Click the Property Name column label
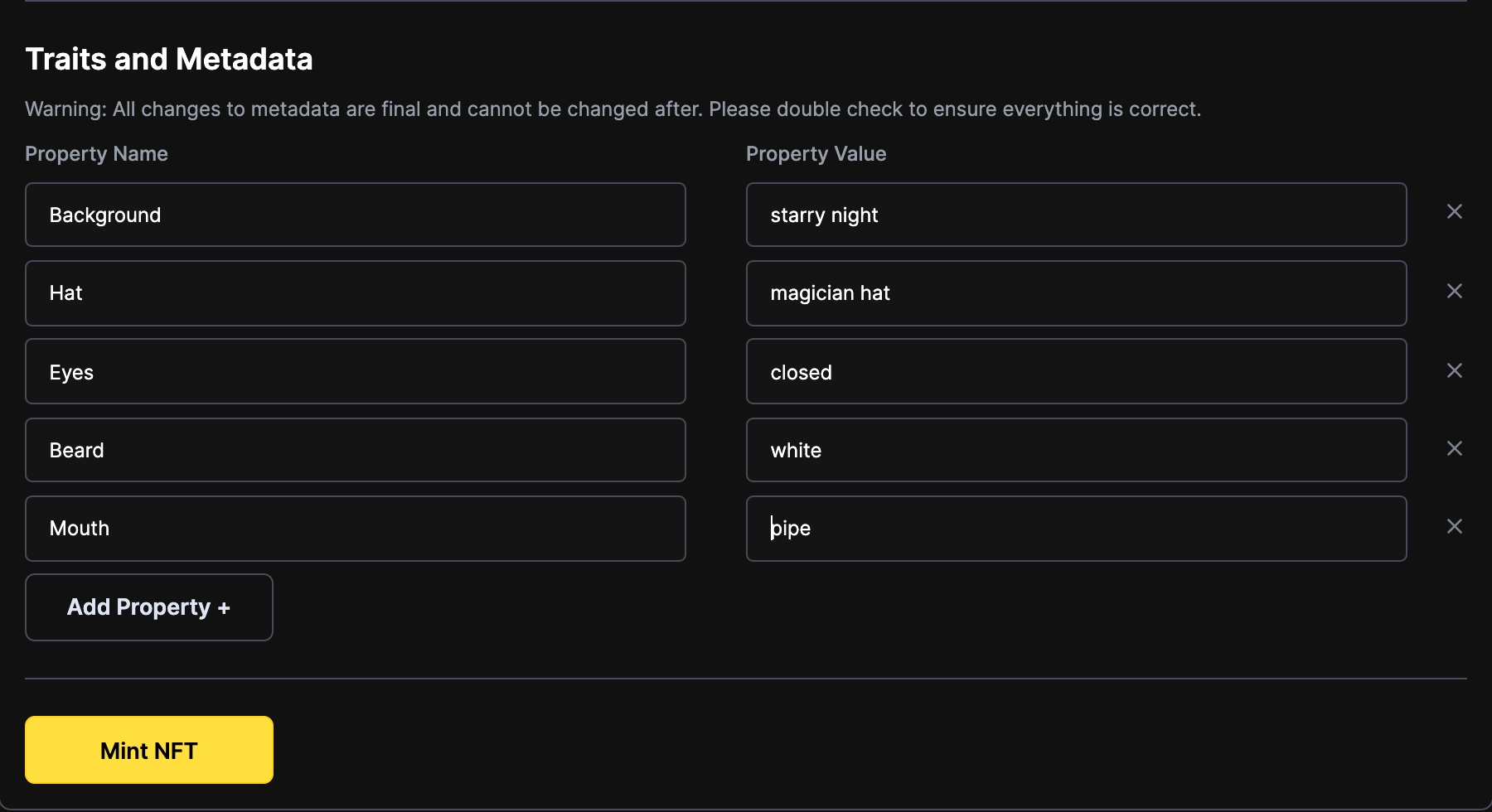 (x=96, y=154)
